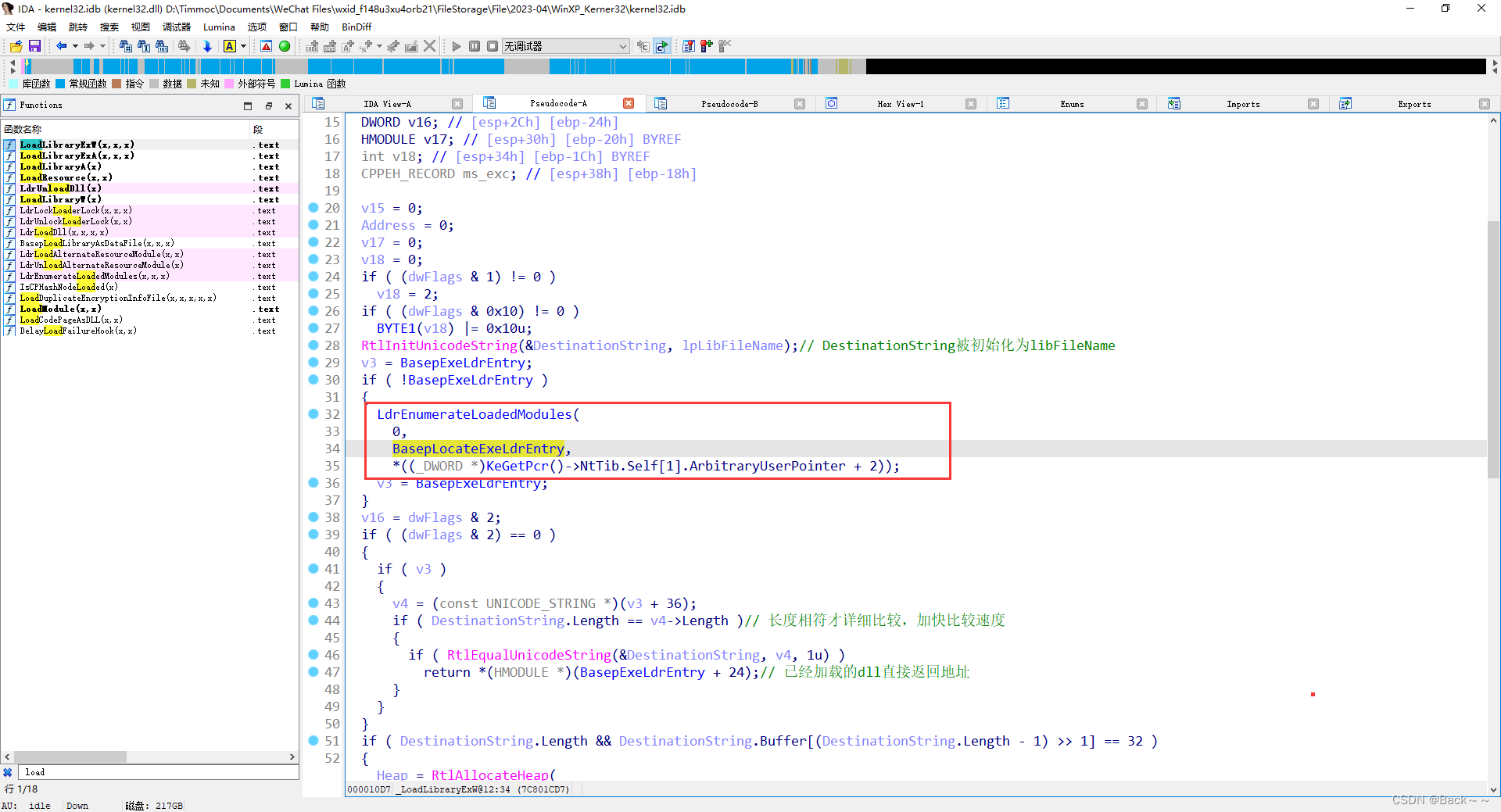Click the green circle status icon
Image resolution: width=1501 pixels, height=812 pixels.
[x=285, y=46]
